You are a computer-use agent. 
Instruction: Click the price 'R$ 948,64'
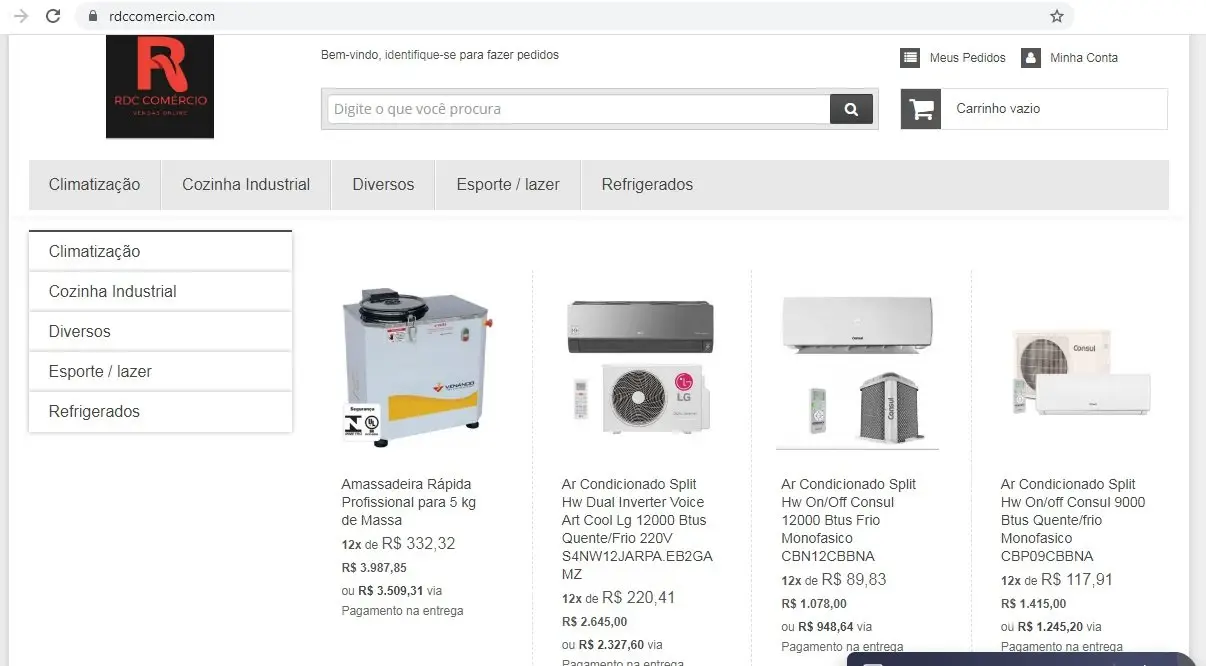(826, 627)
